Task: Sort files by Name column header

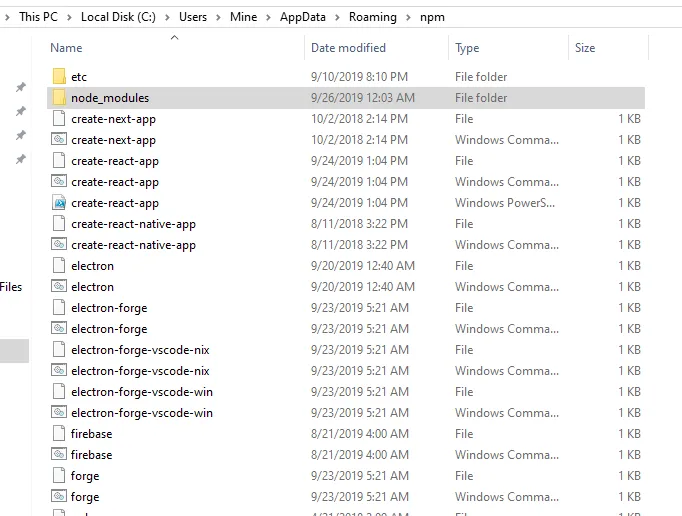Action: tap(66, 48)
